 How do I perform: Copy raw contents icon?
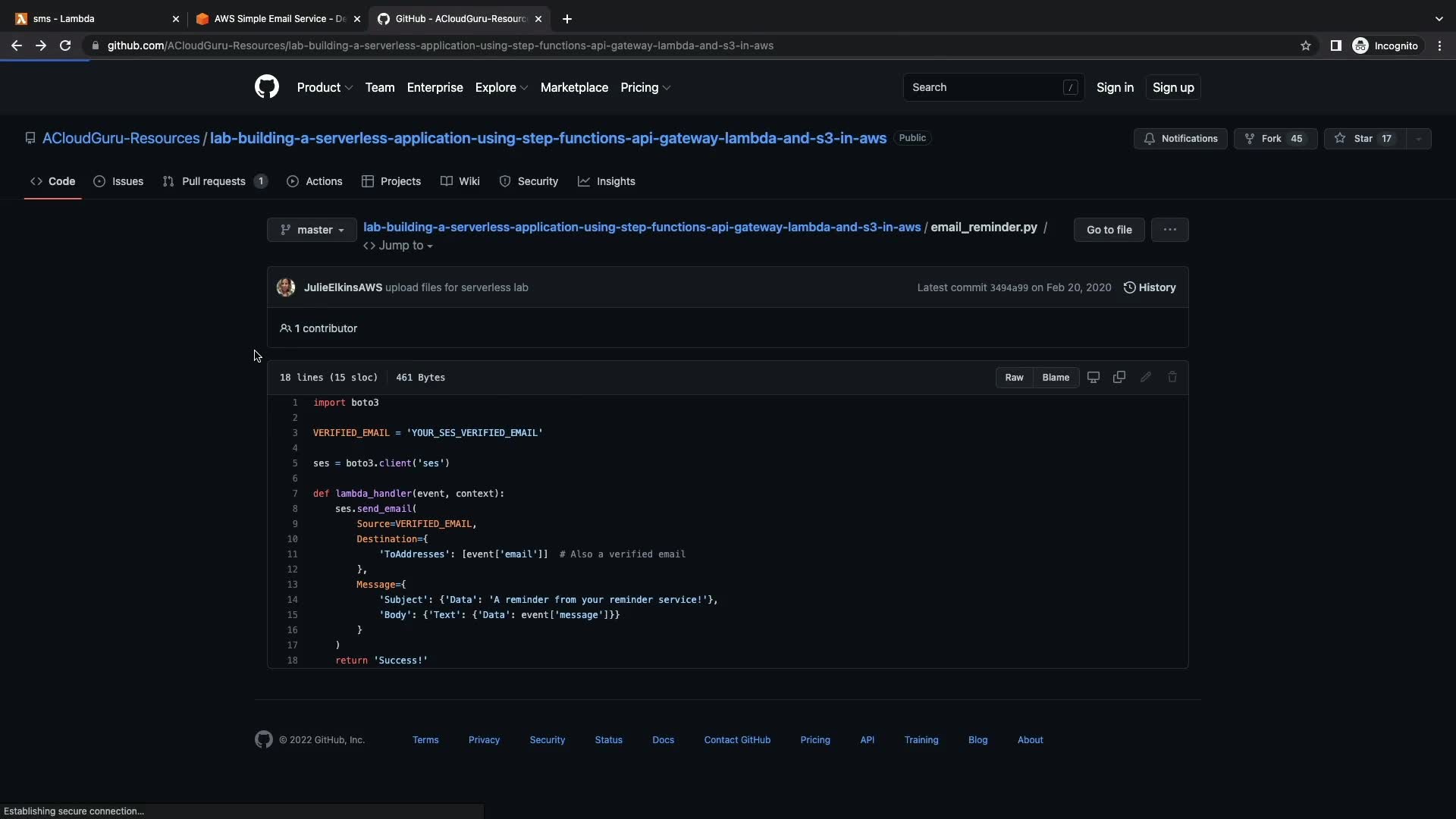[1119, 377]
